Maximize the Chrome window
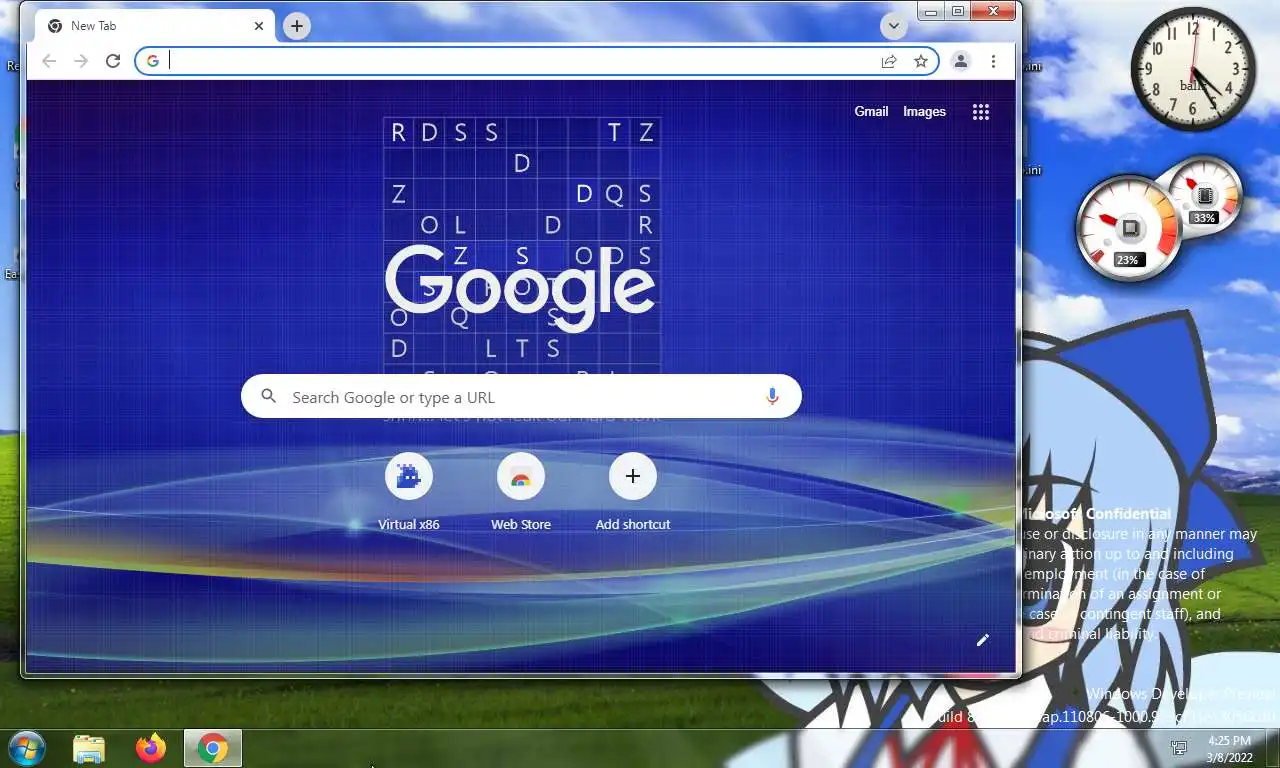The height and width of the screenshot is (768, 1280). pyautogui.click(x=958, y=12)
